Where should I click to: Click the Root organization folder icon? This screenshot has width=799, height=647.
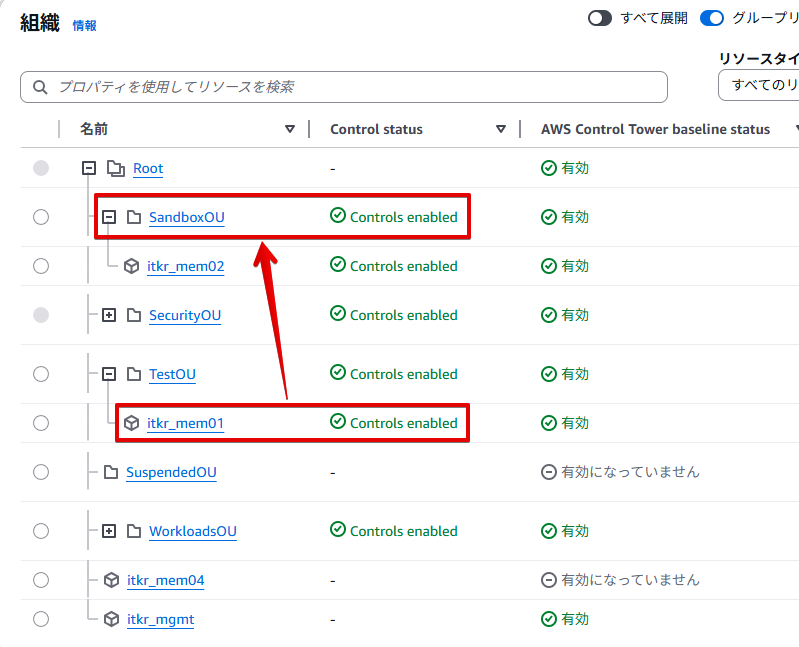(115, 168)
